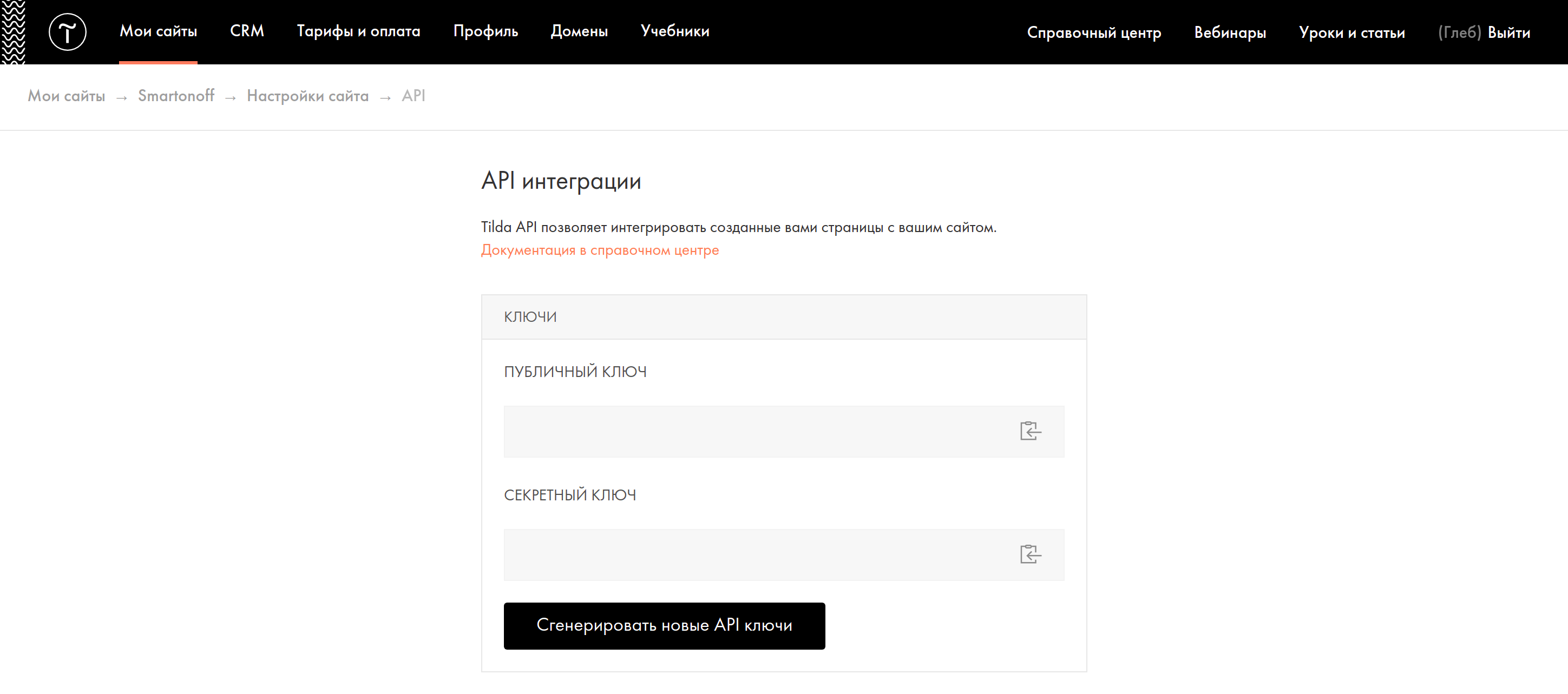Click the Tilda logo icon

click(67, 31)
